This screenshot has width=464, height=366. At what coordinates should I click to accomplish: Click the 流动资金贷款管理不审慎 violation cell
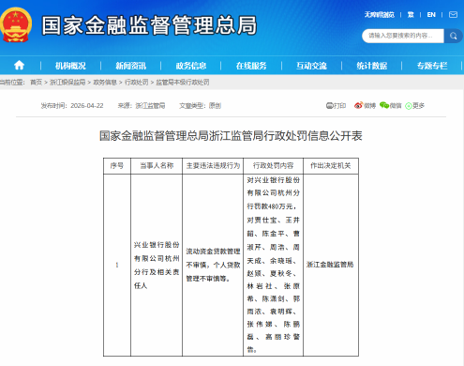213,265
